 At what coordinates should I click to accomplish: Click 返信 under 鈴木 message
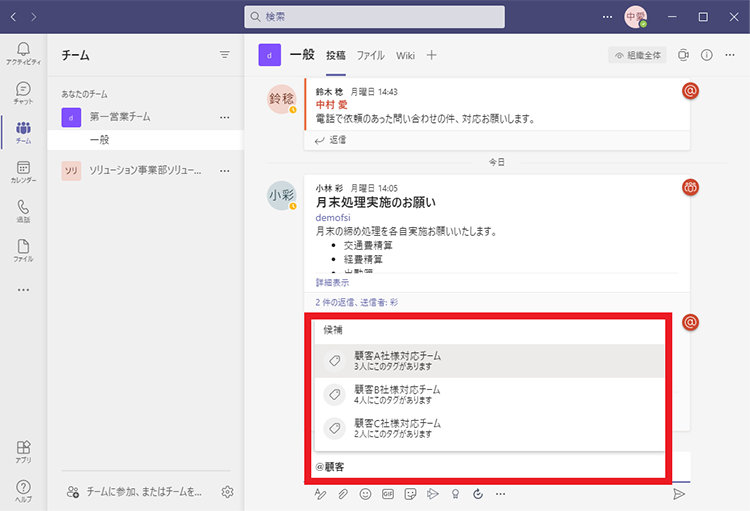point(330,140)
